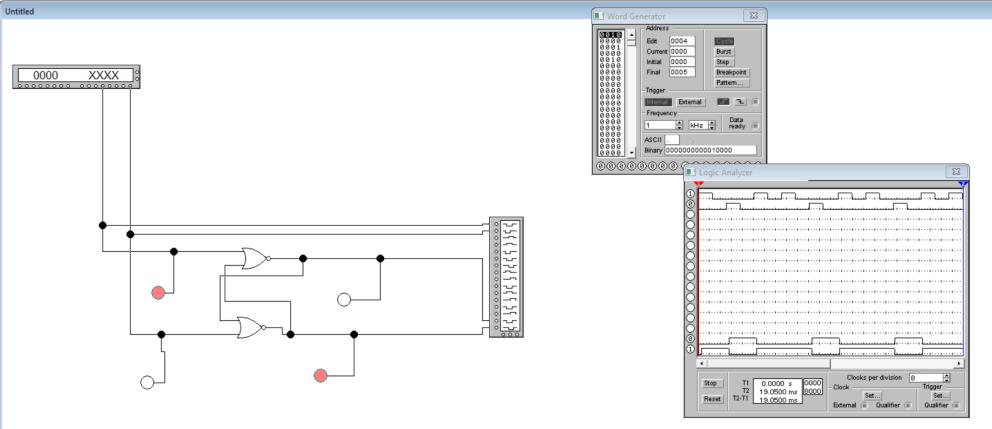992x429 pixels.
Task: Click the bottom channel terminal in Logic Analyzer
Action: coord(690,349)
